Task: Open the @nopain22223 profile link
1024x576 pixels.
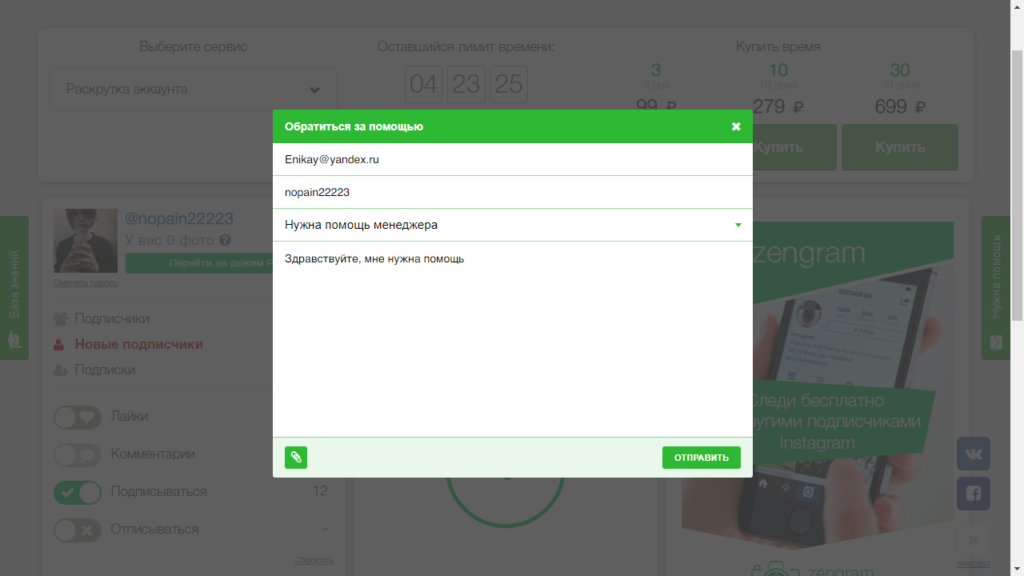Action: pyautogui.click(x=179, y=218)
